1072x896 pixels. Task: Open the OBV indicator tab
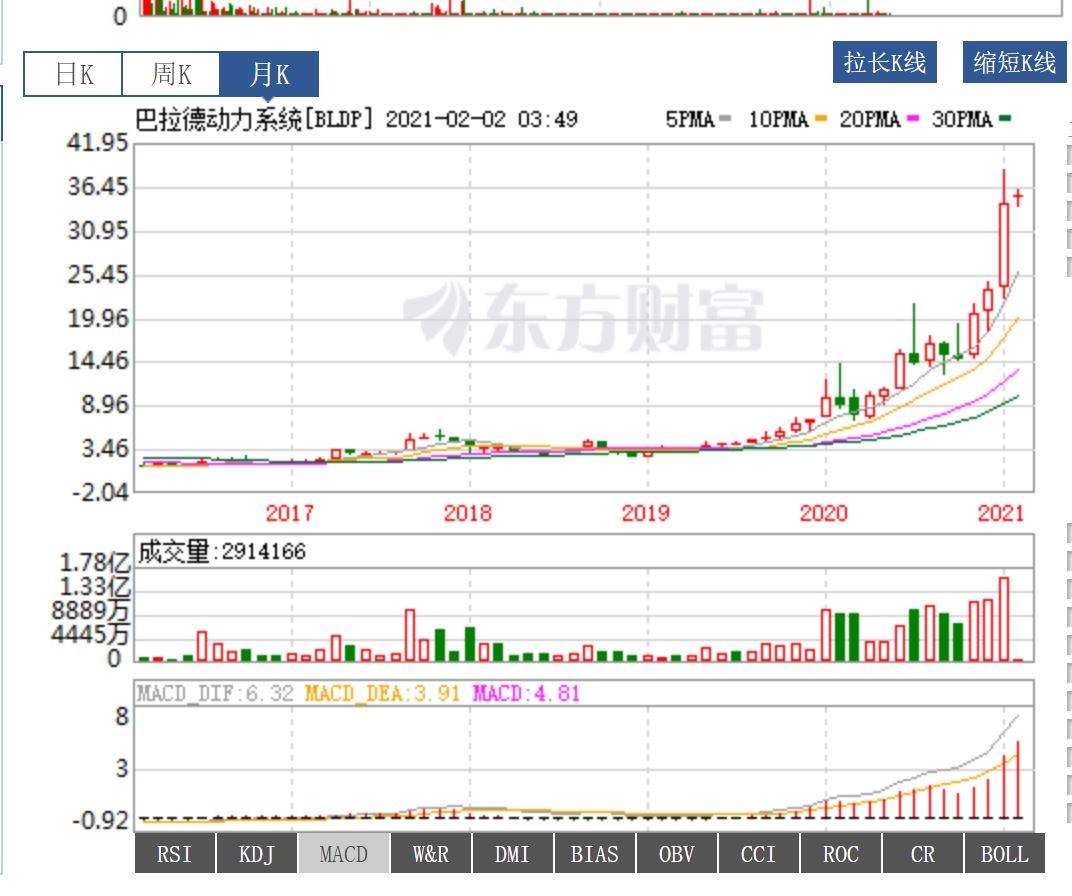point(677,854)
